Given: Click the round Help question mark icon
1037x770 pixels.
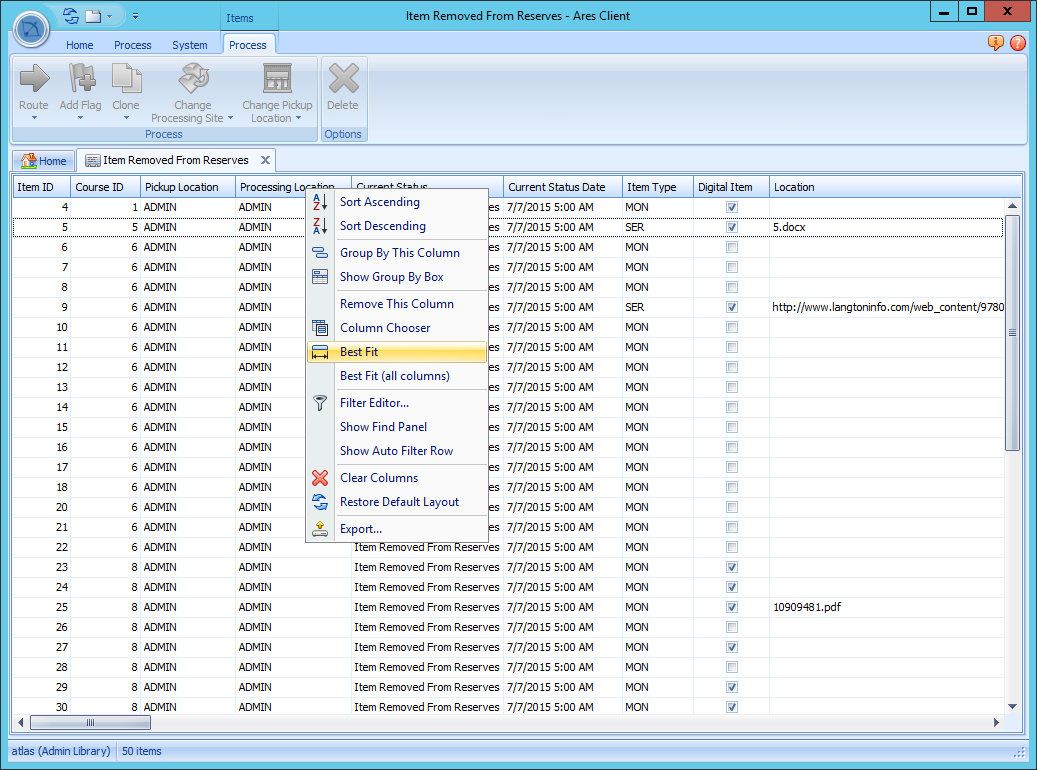Looking at the screenshot, I should (1018, 44).
